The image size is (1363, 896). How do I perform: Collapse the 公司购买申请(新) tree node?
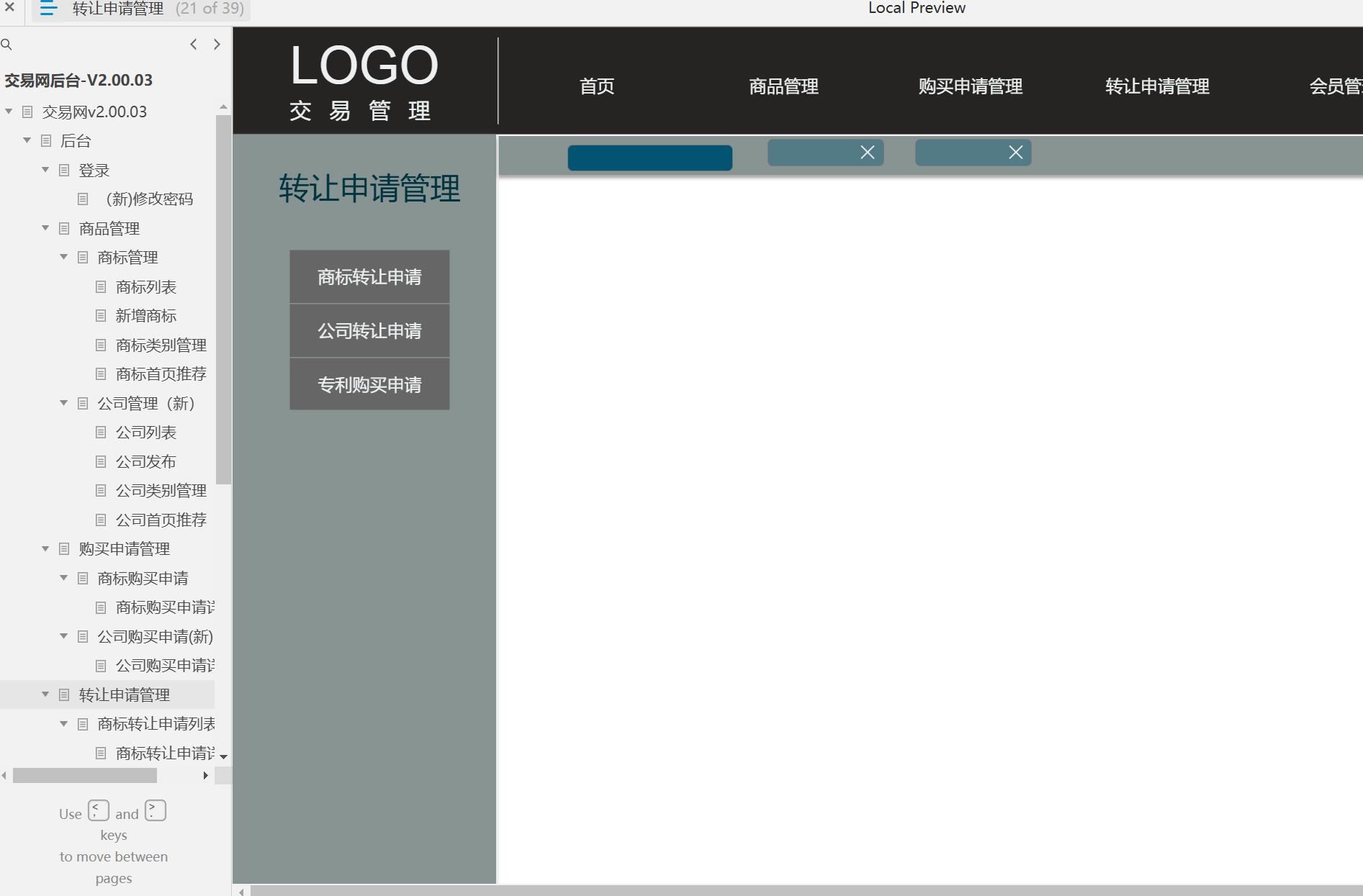64,636
